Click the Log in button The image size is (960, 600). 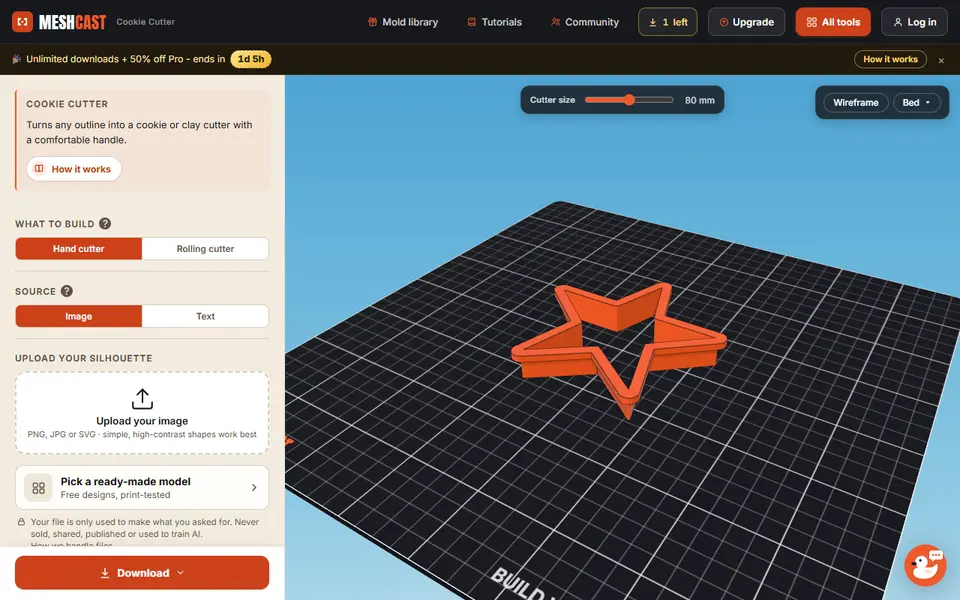914,22
